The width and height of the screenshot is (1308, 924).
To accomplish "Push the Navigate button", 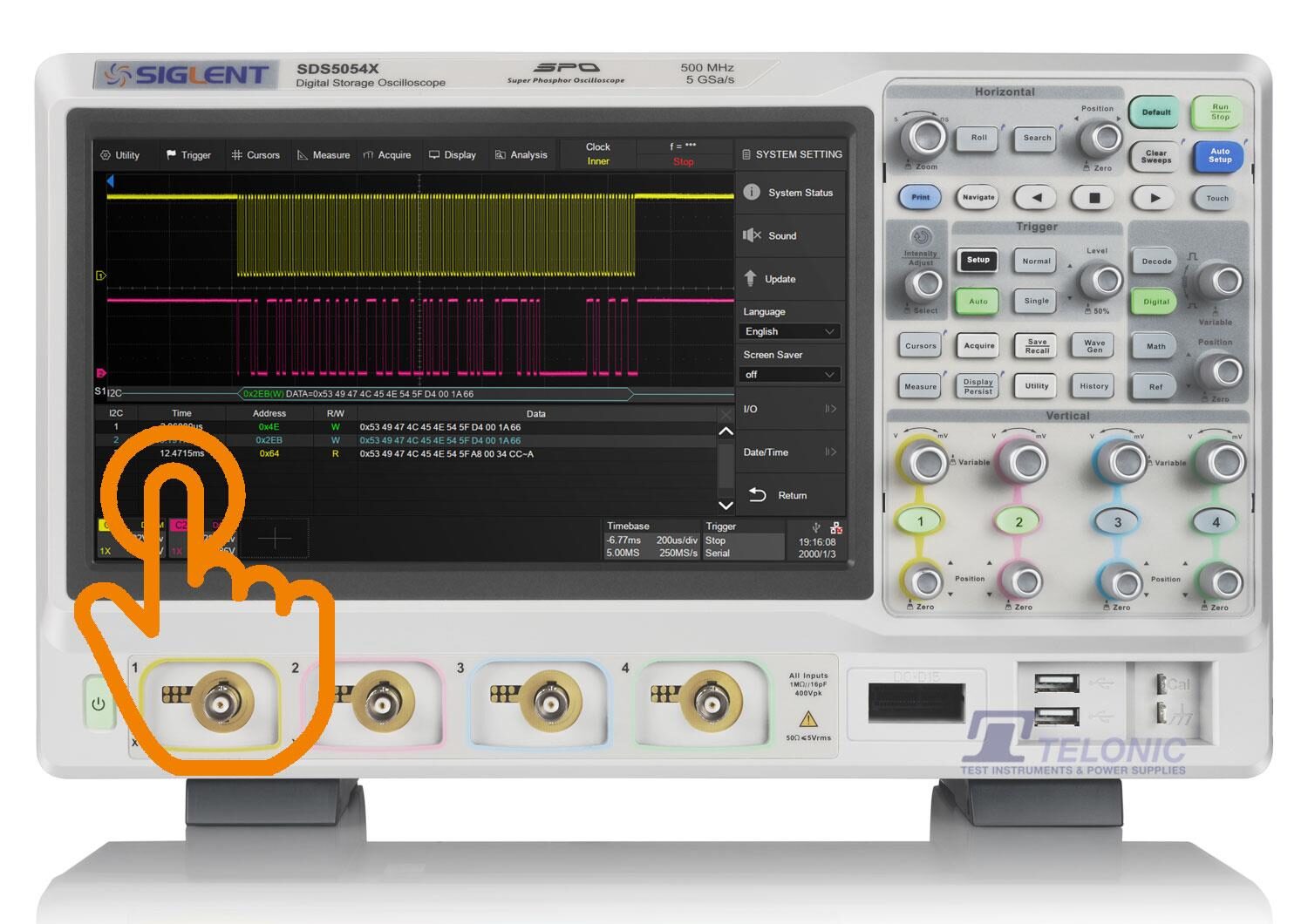I will (978, 197).
